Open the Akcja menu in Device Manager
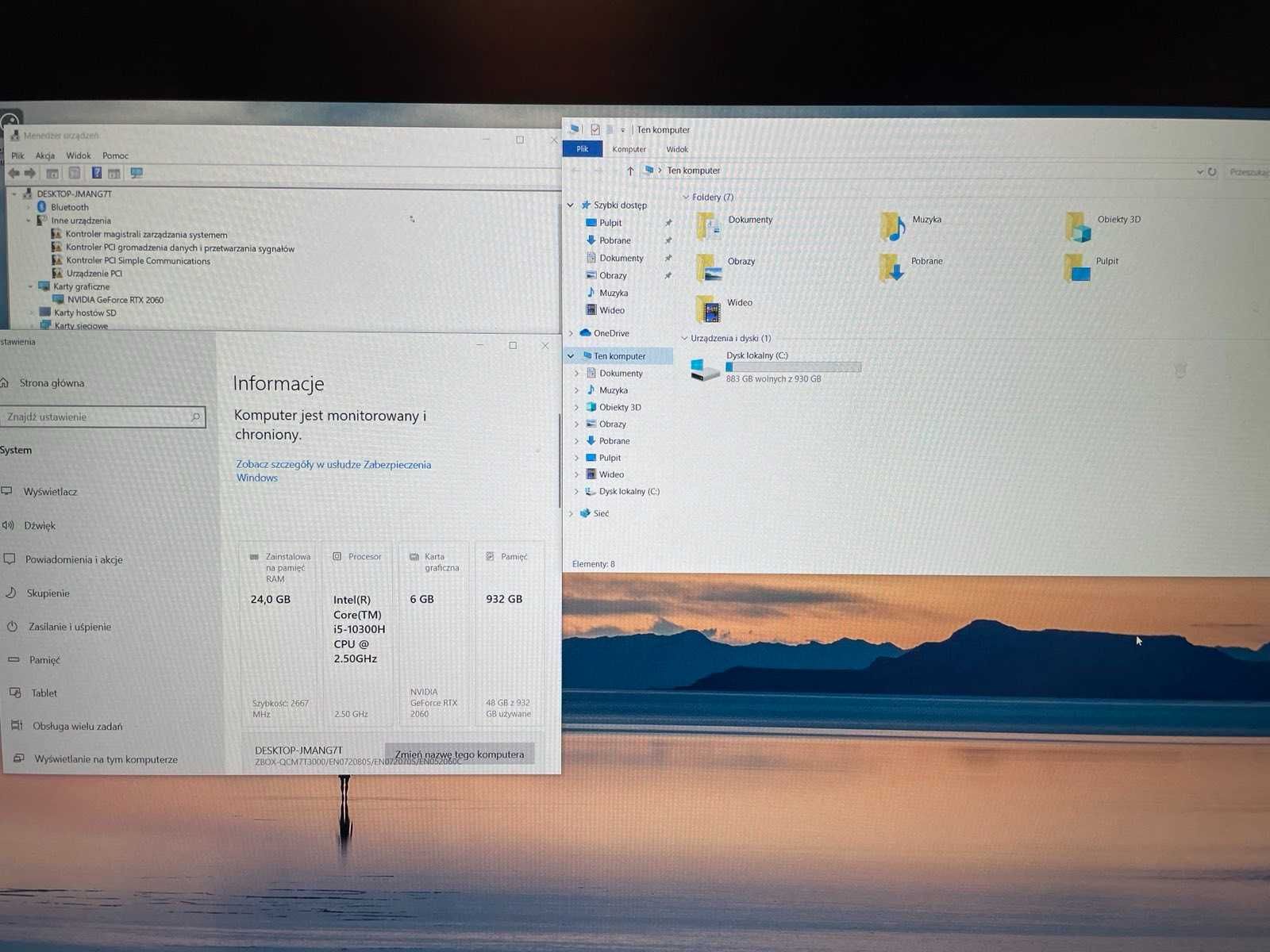1270x952 pixels. (x=45, y=155)
